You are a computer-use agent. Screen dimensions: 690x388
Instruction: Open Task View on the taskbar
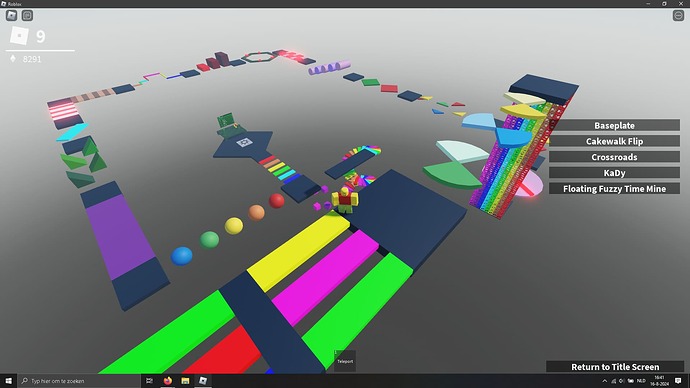point(150,381)
